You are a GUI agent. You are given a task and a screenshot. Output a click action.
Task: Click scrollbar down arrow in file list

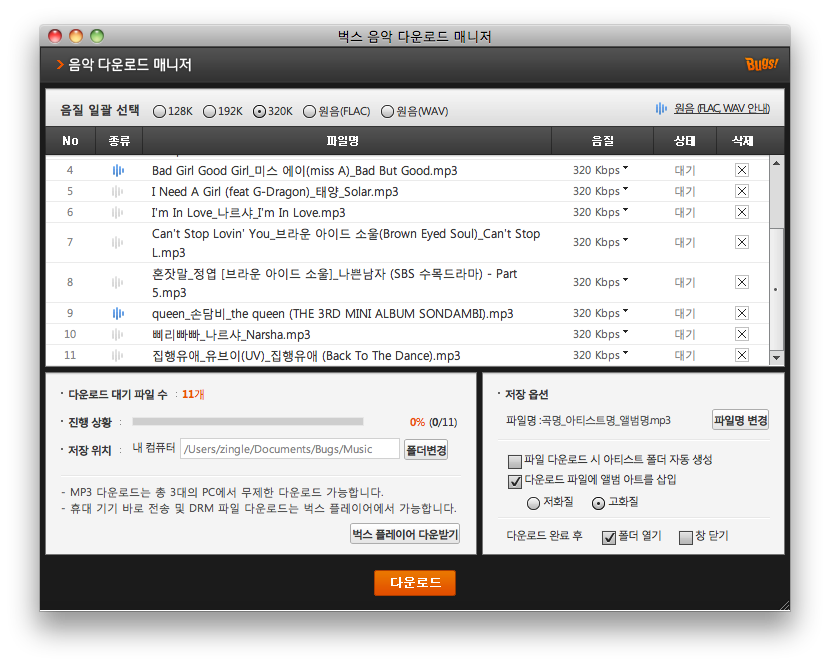coord(777,358)
